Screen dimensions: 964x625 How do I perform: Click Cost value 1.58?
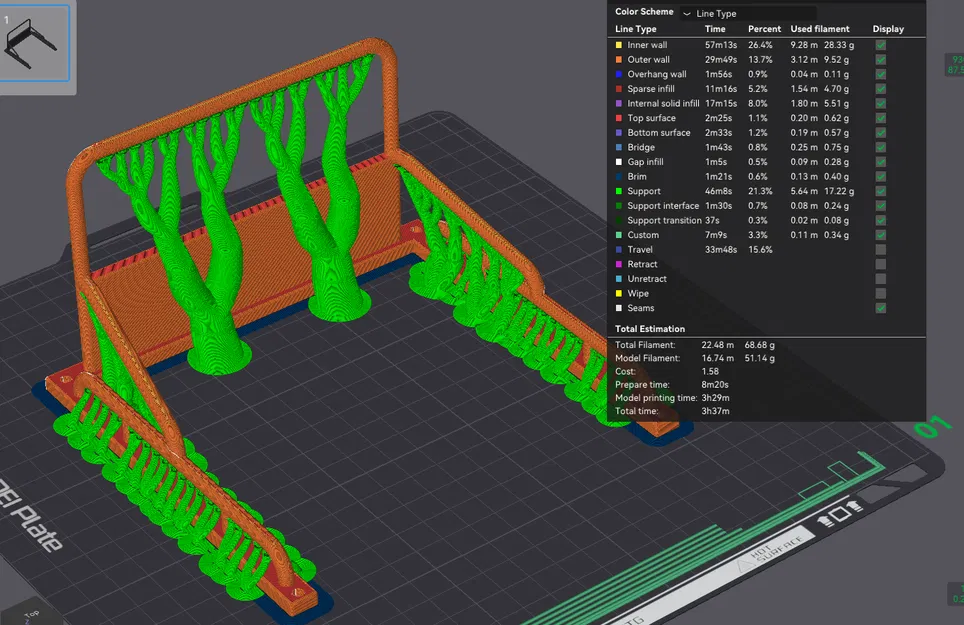[x=710, y=371]
